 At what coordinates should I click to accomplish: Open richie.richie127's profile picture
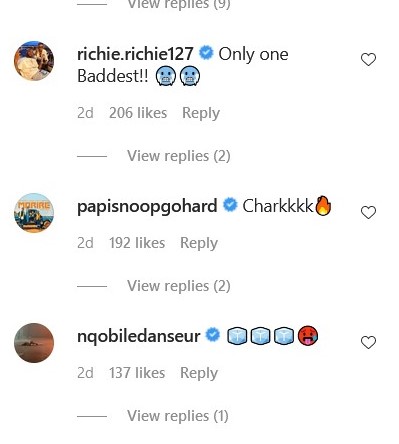(34, 61)
